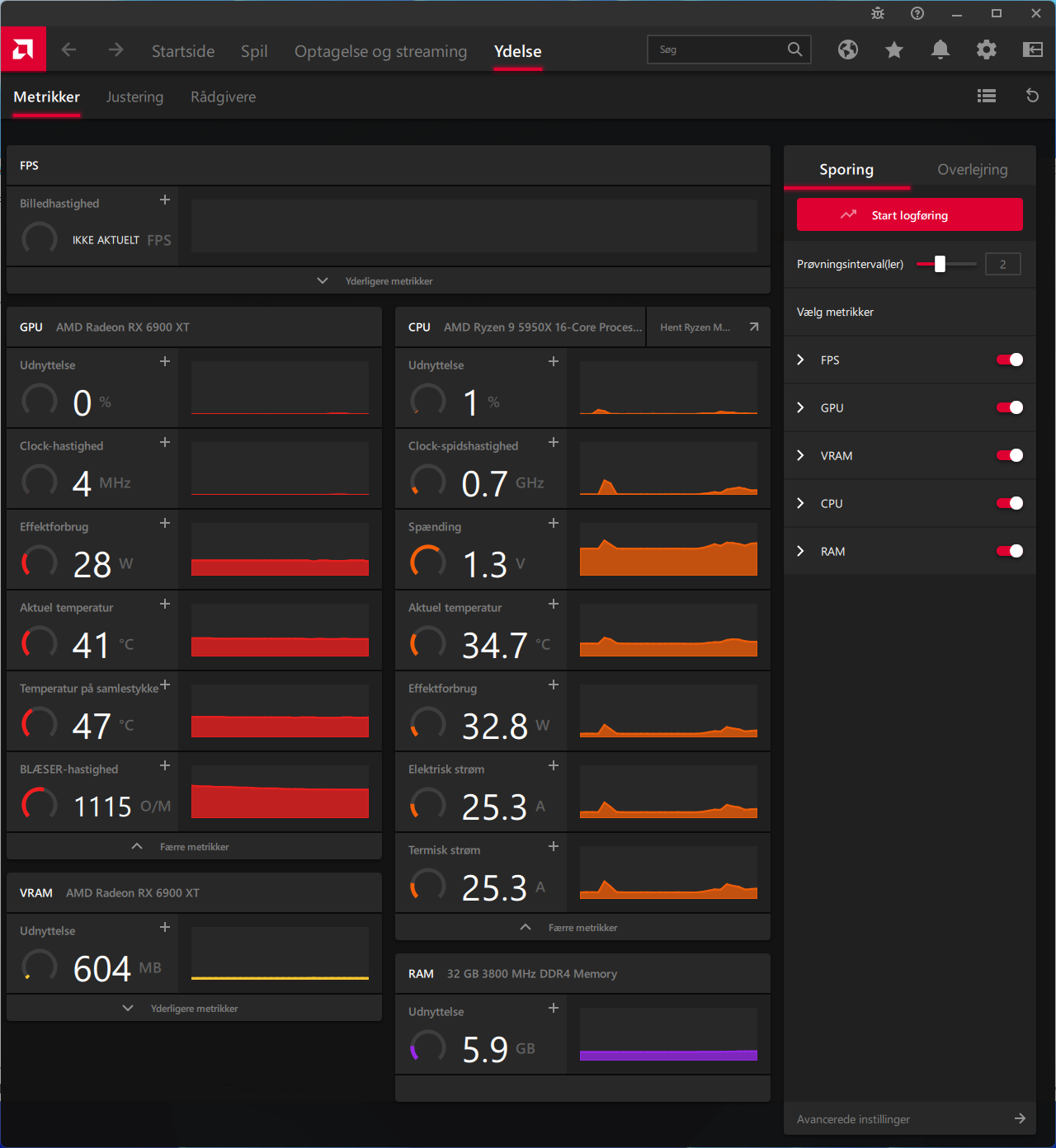Go back with the left arrow
The width and height of the screenshot is (1056, 1148).
(x=69, y=50)
